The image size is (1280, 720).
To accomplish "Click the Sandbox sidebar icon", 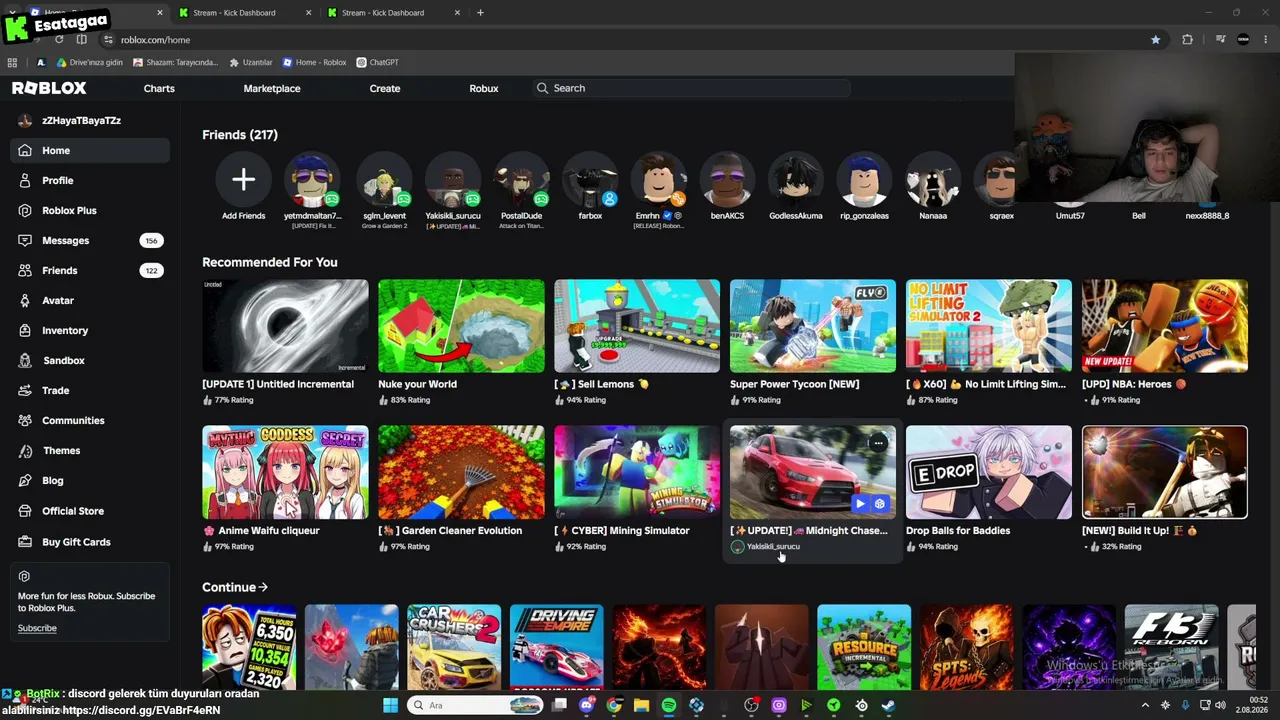I will pyautogui.click(x=25, y=360).
